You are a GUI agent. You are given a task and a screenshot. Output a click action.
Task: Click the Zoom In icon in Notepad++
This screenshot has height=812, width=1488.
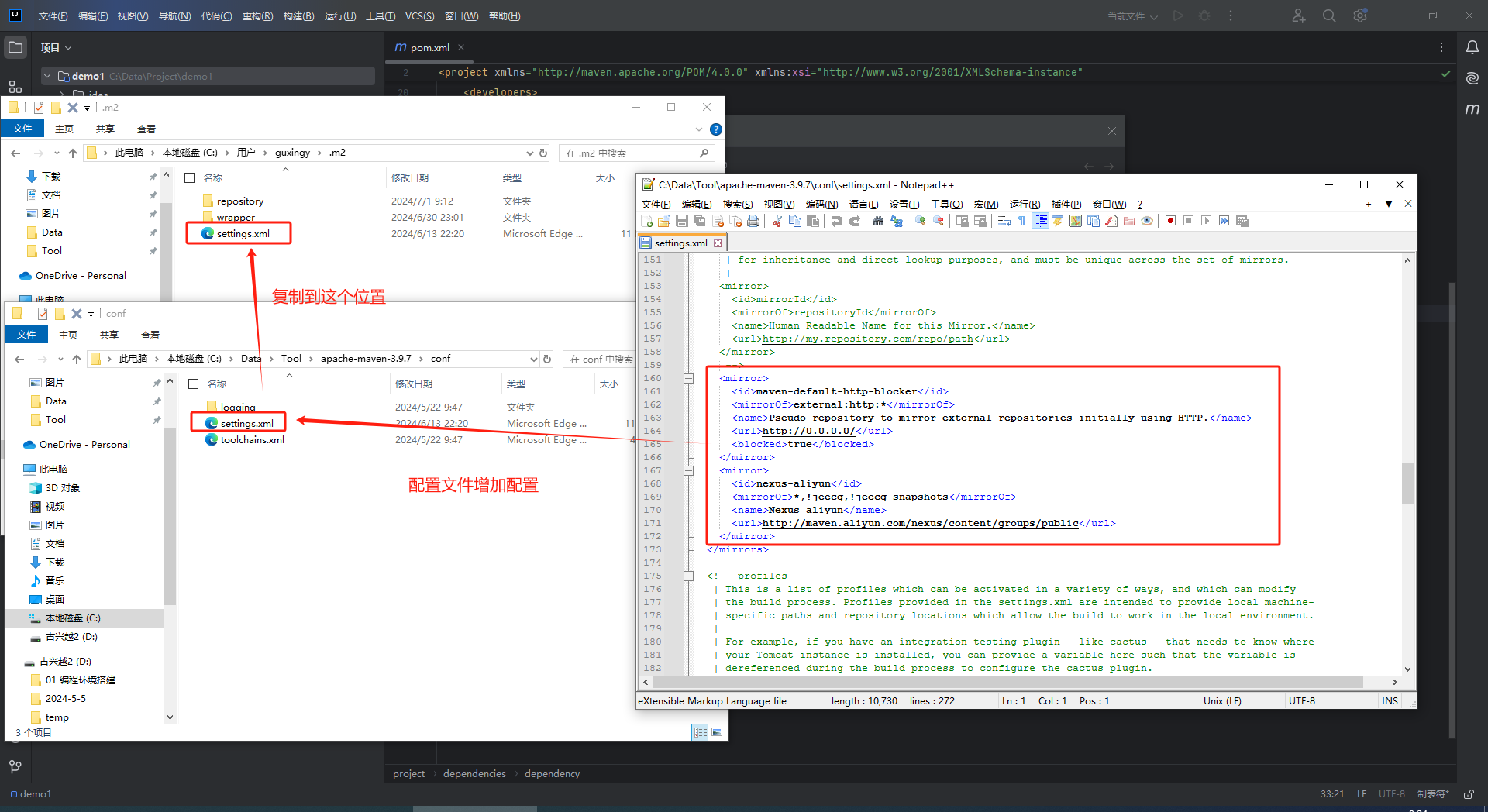(x=921, y=222)
